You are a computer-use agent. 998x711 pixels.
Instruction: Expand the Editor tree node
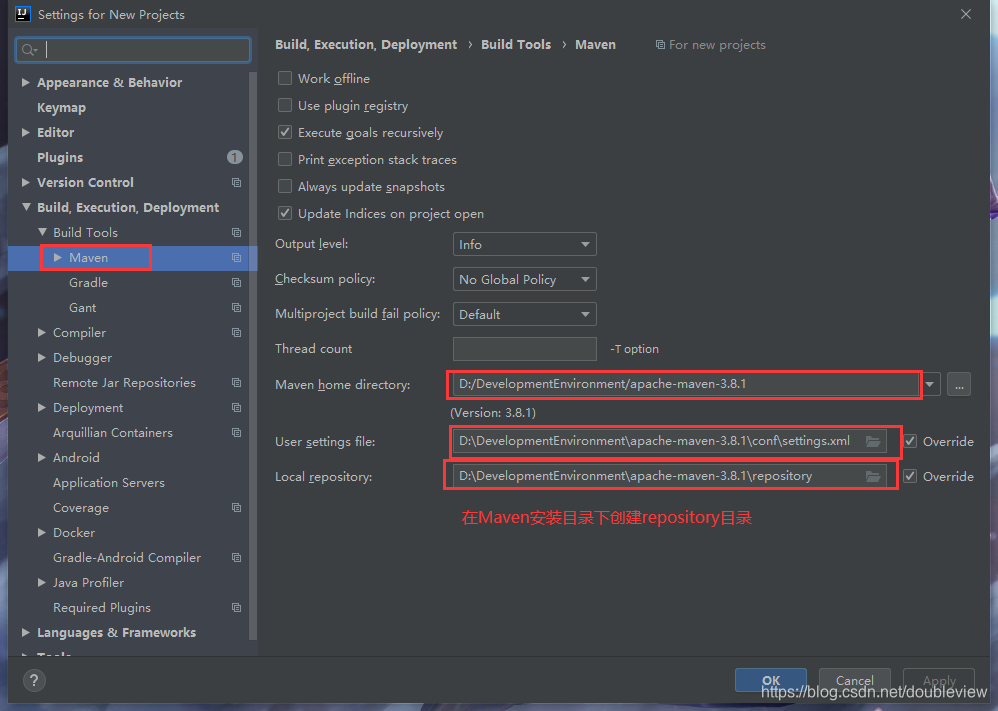(x=25, y=132)
